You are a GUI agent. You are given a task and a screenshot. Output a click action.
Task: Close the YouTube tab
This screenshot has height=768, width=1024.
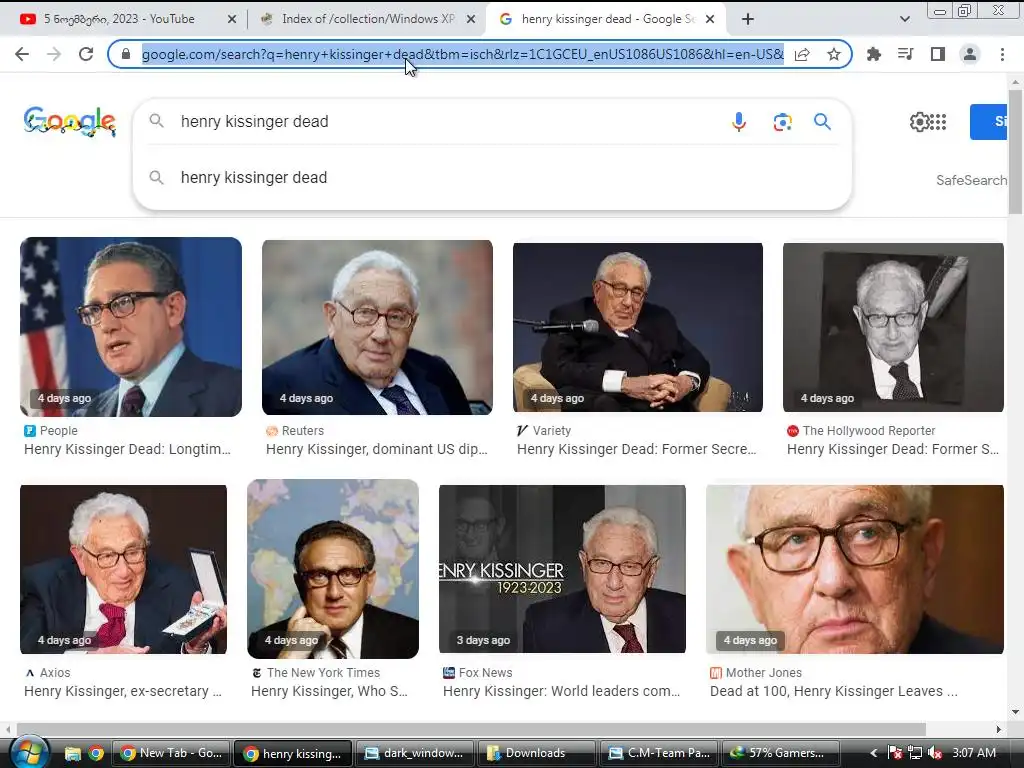pyautogui.click(x=231, y=19)
